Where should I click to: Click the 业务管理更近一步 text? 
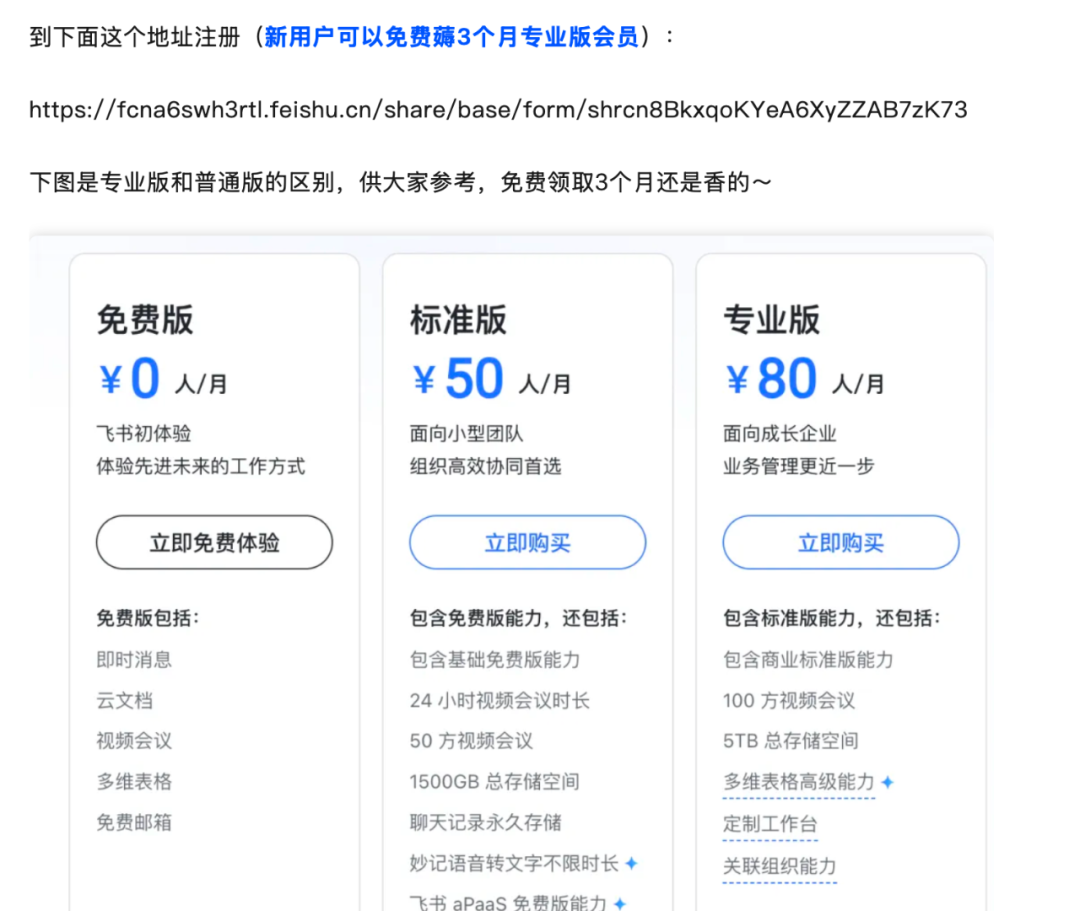799,466
